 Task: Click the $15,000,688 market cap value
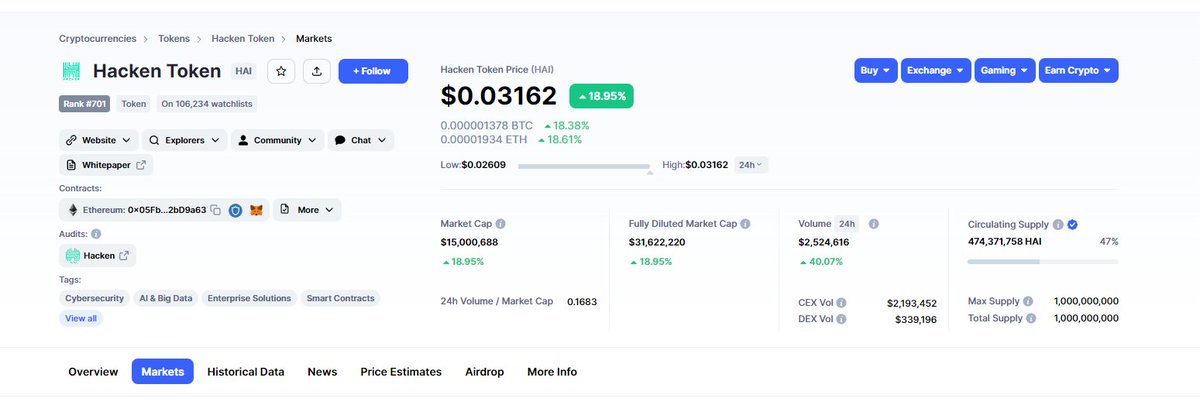point(469,242)
